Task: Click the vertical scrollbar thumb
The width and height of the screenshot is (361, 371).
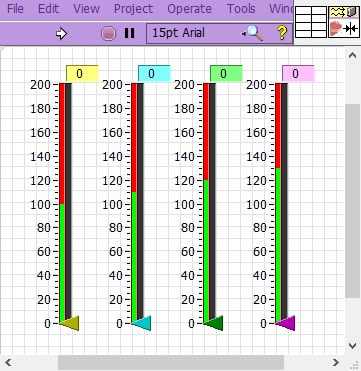Action: coord(352,201)
